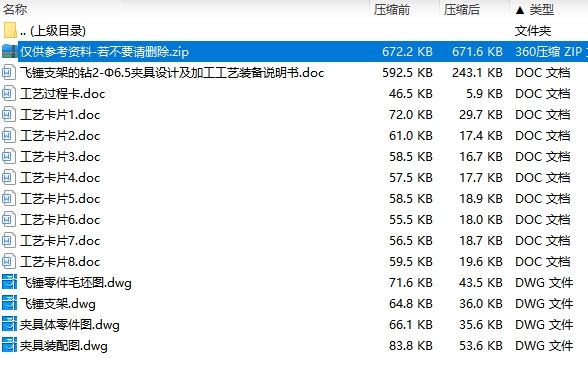The width and height of the screenshot is (588, 373).
Task: Click the DOC icon beside 工艺卡片6.doc
Action: coord(8,219)
